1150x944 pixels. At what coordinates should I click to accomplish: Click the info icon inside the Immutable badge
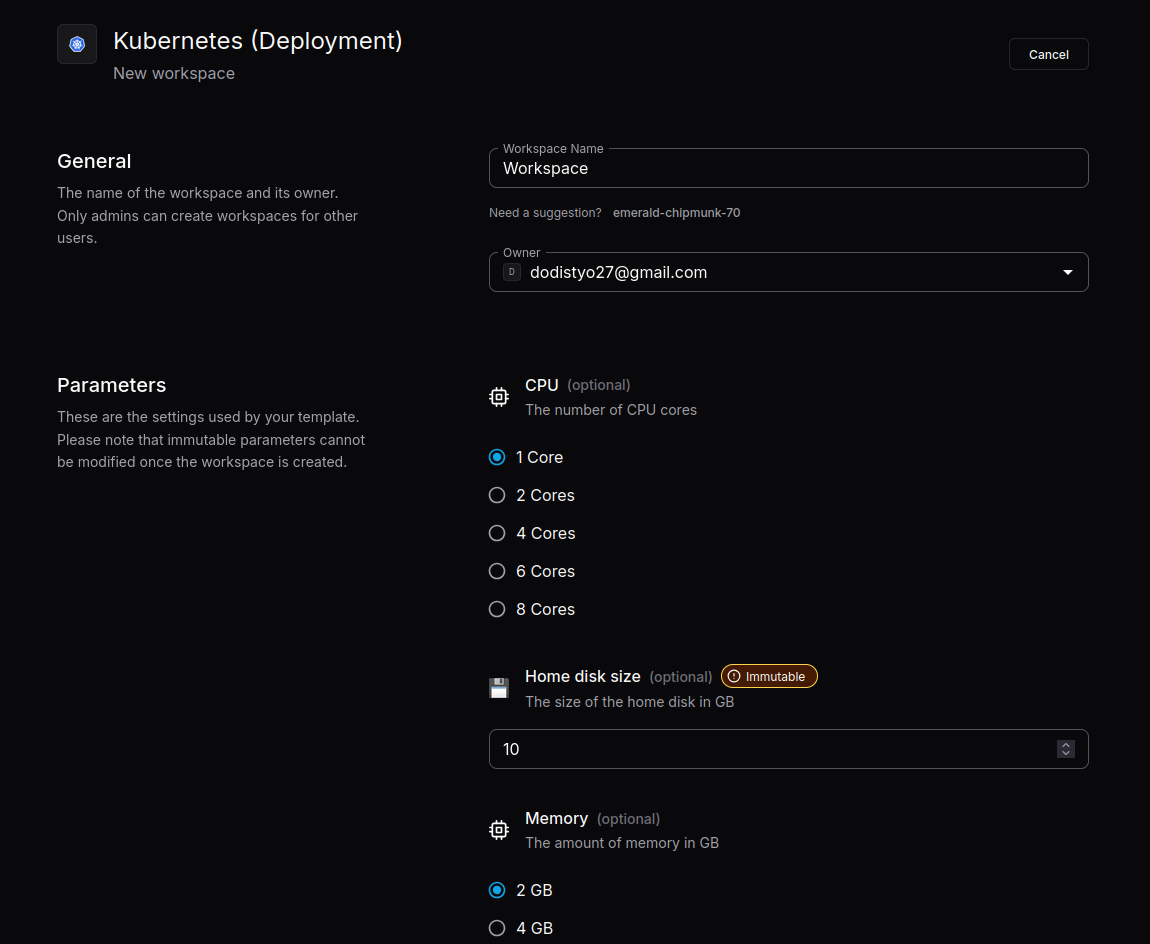pyautogui.click(x=734, y=676)
